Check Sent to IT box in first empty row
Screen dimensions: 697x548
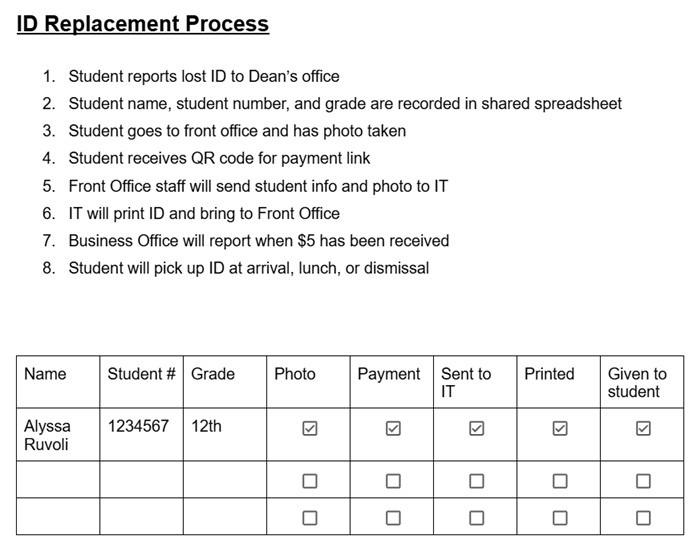click(477, 481)
